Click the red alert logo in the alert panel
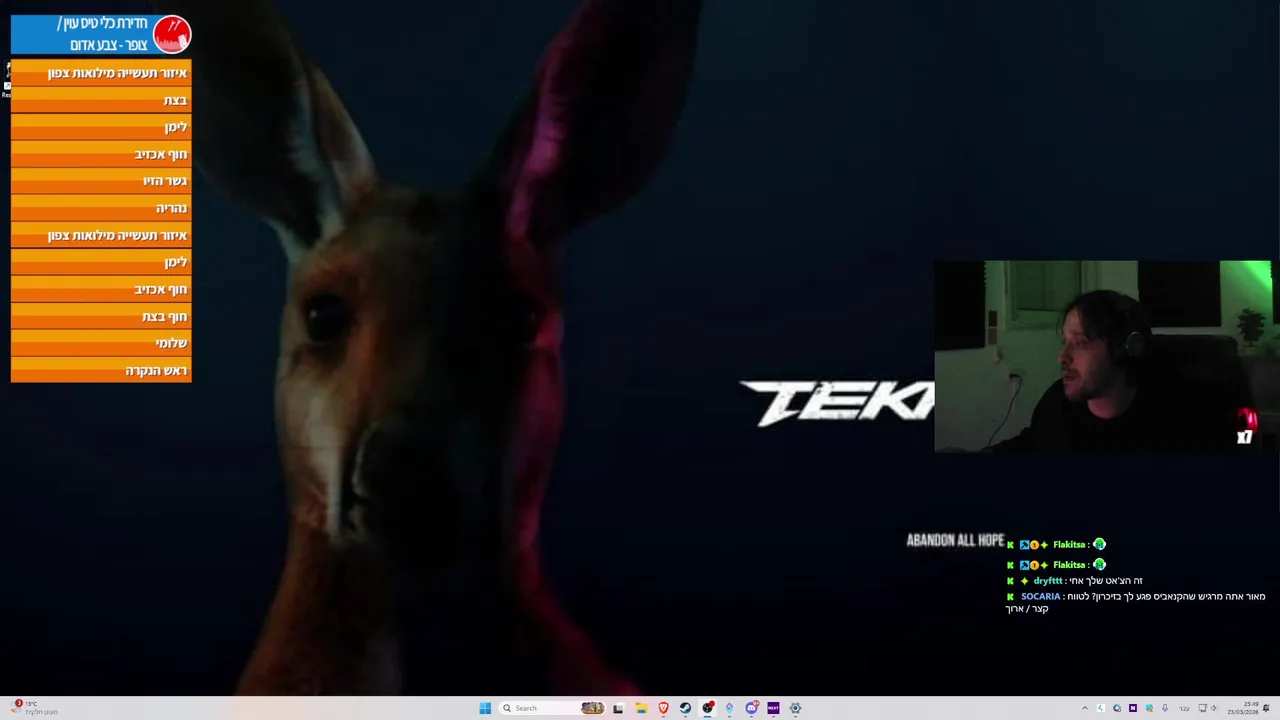 click(x=172, y=34)
